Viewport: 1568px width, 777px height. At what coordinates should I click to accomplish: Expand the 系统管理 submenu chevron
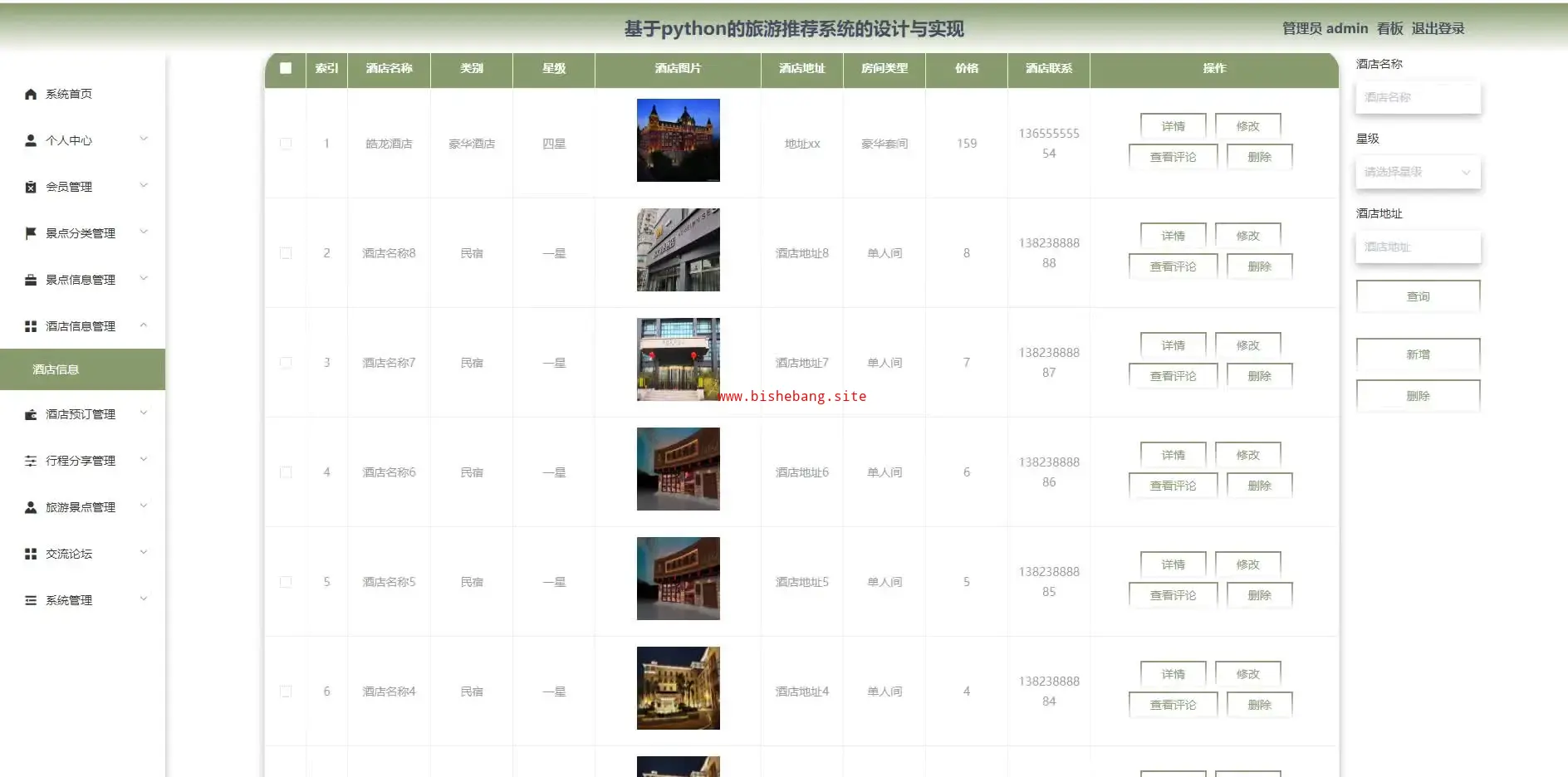coord(144,599)
